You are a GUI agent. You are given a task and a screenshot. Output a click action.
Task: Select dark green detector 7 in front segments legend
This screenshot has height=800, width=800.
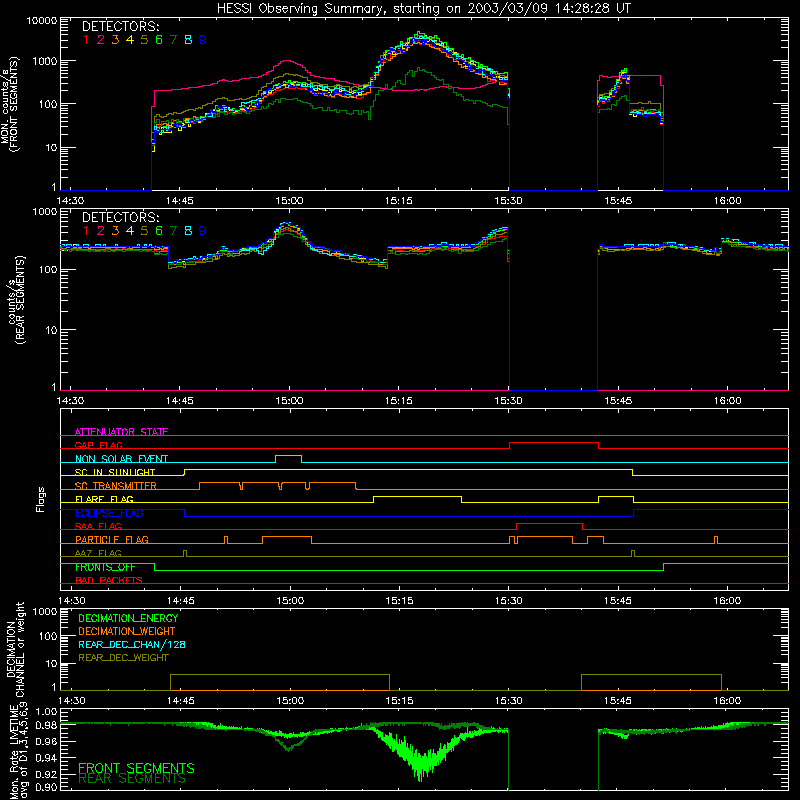[x=173, y=40]
